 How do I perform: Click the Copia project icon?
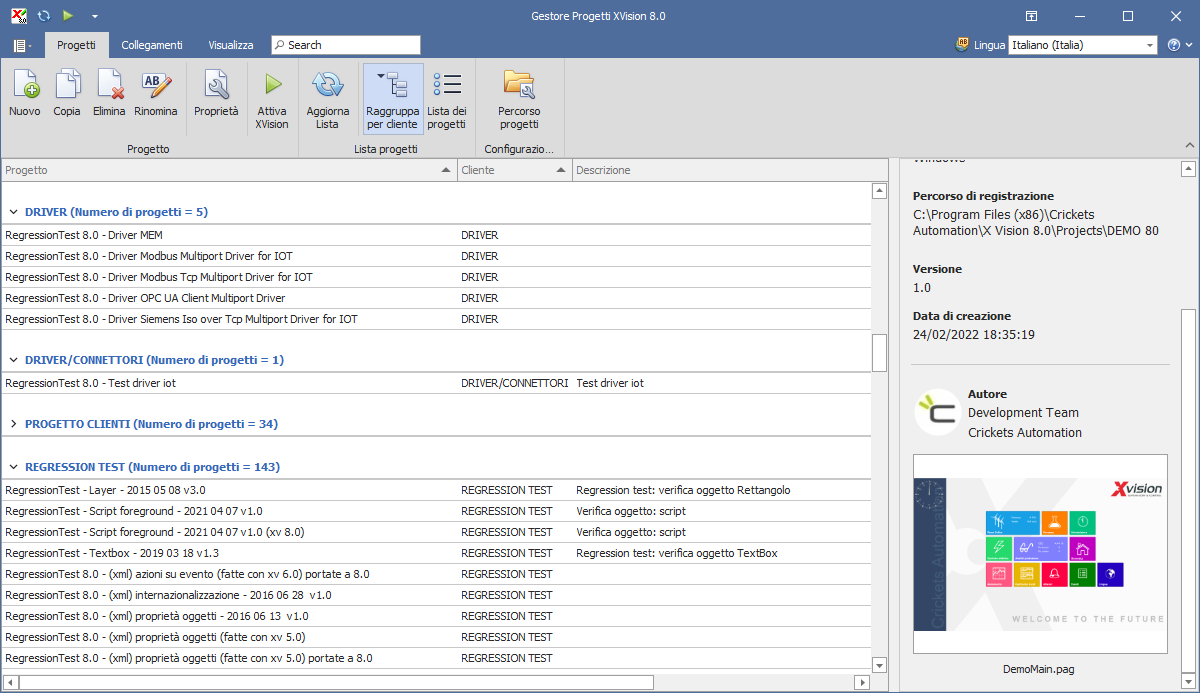coord(67,86)
